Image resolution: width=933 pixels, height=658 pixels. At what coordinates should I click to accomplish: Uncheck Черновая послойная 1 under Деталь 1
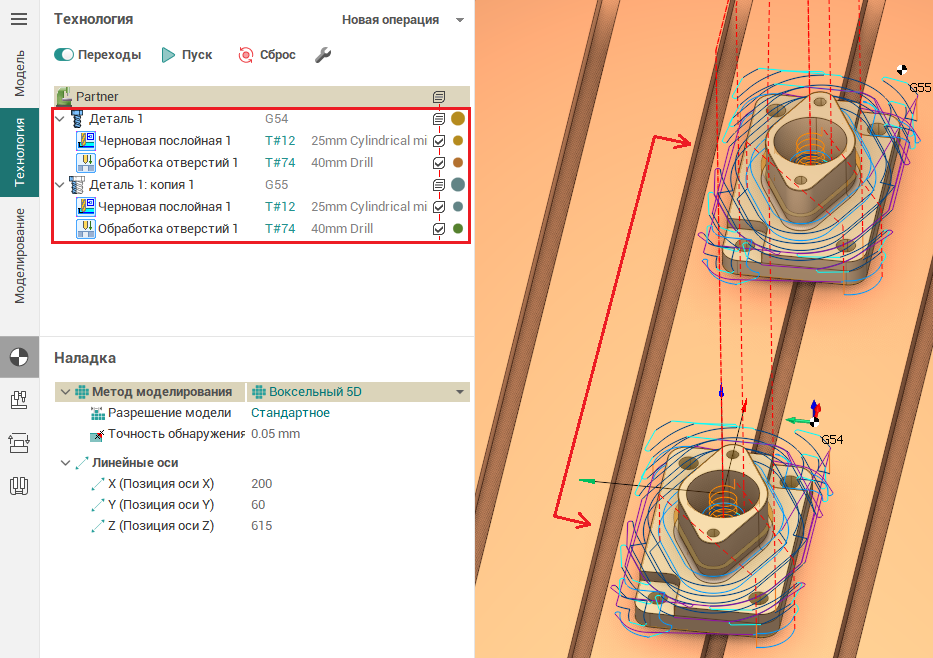tap(438, 141)
